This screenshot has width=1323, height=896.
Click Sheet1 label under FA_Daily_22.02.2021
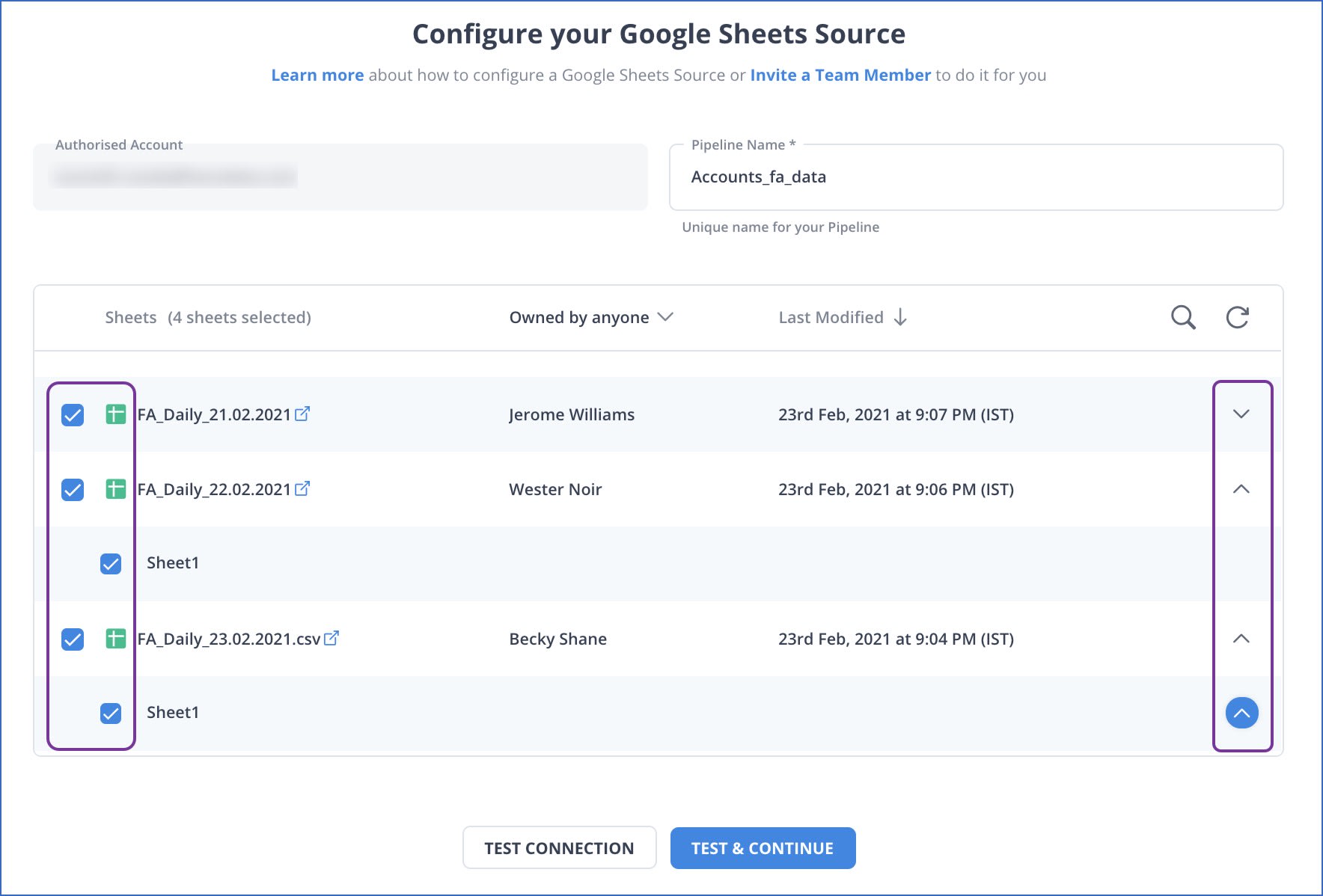coord(173,562)
